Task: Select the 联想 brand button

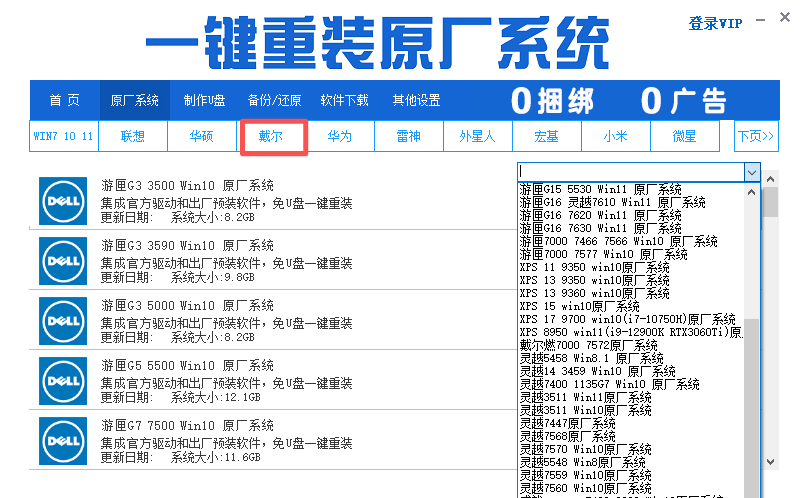Action: click(x=133, y=136)
